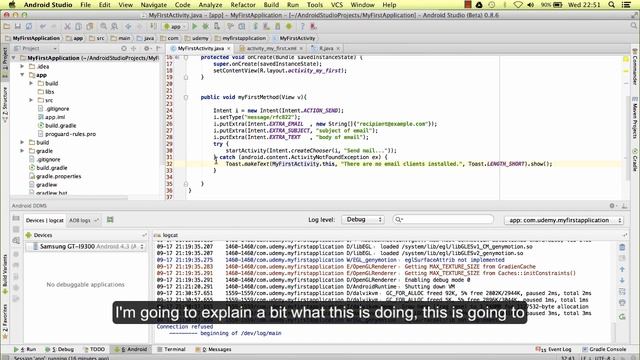Expand the gradle folder
This screenshot has height=360, width=640.
point(22,151)
